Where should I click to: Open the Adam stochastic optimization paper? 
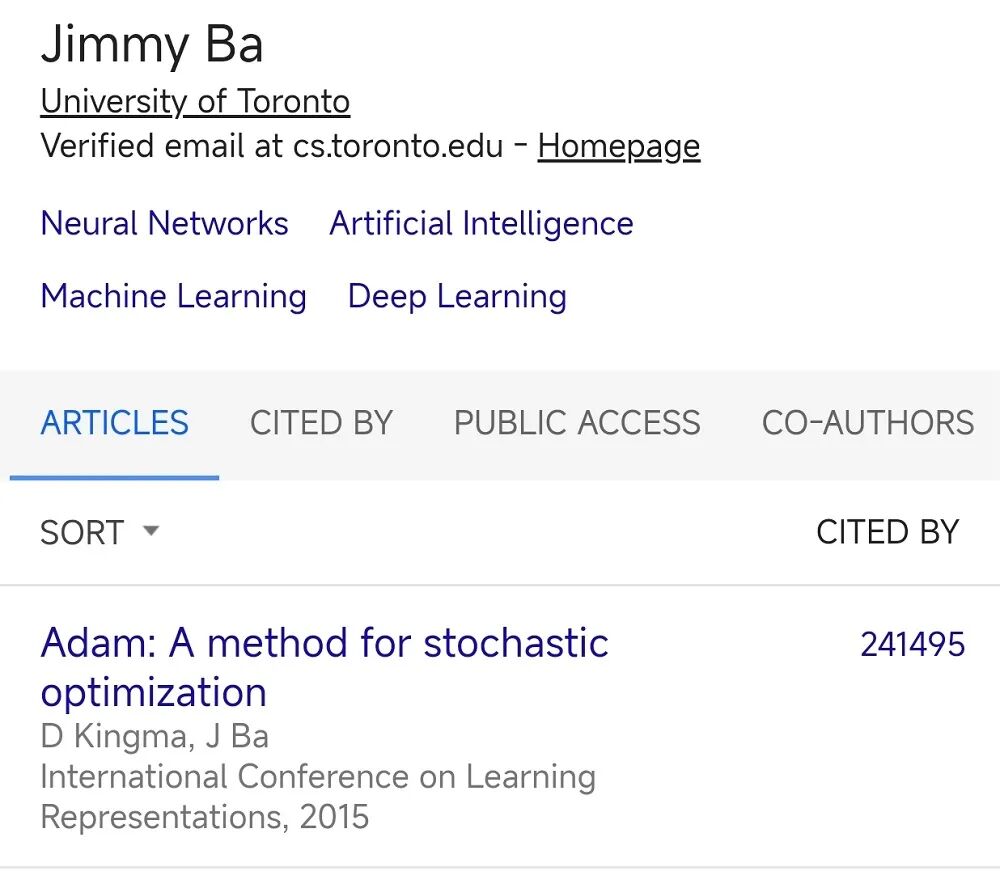324,665
